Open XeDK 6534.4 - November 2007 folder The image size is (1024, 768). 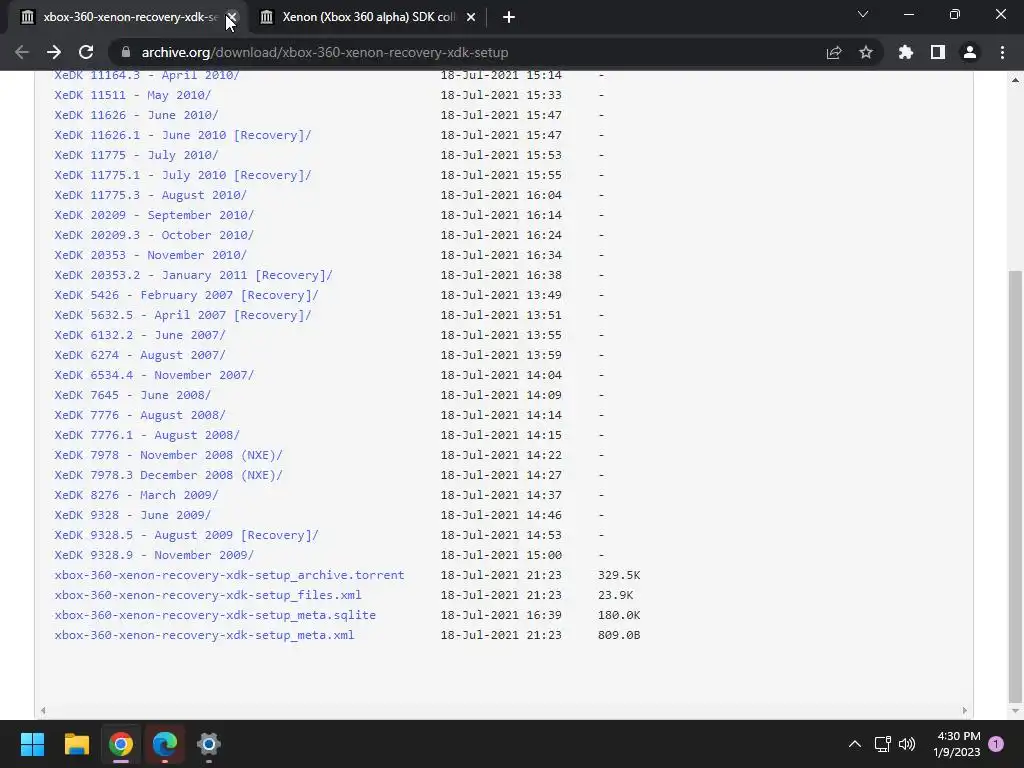[x=154, y=375]
